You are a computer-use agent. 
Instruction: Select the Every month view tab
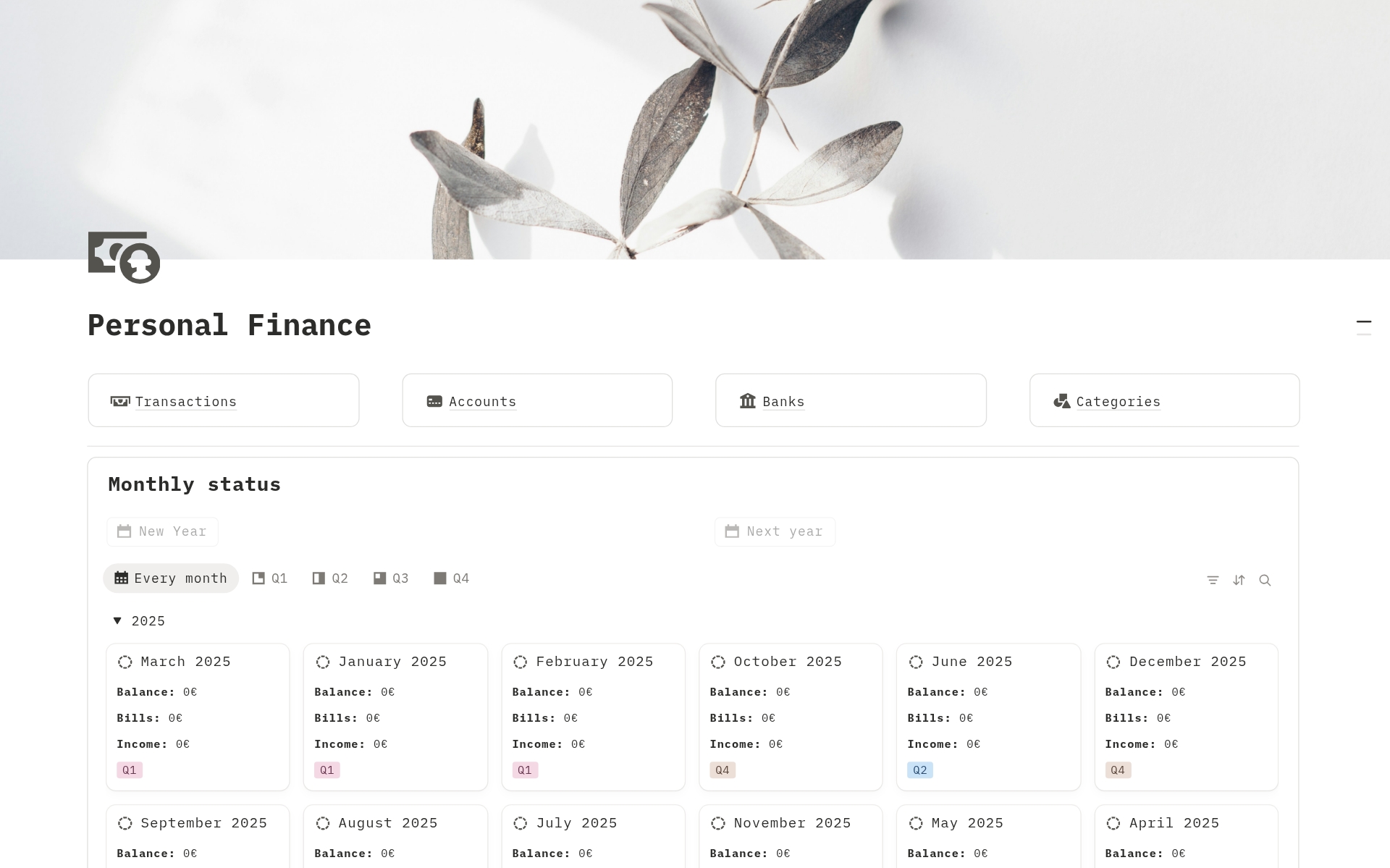click(x=171, y=578)
